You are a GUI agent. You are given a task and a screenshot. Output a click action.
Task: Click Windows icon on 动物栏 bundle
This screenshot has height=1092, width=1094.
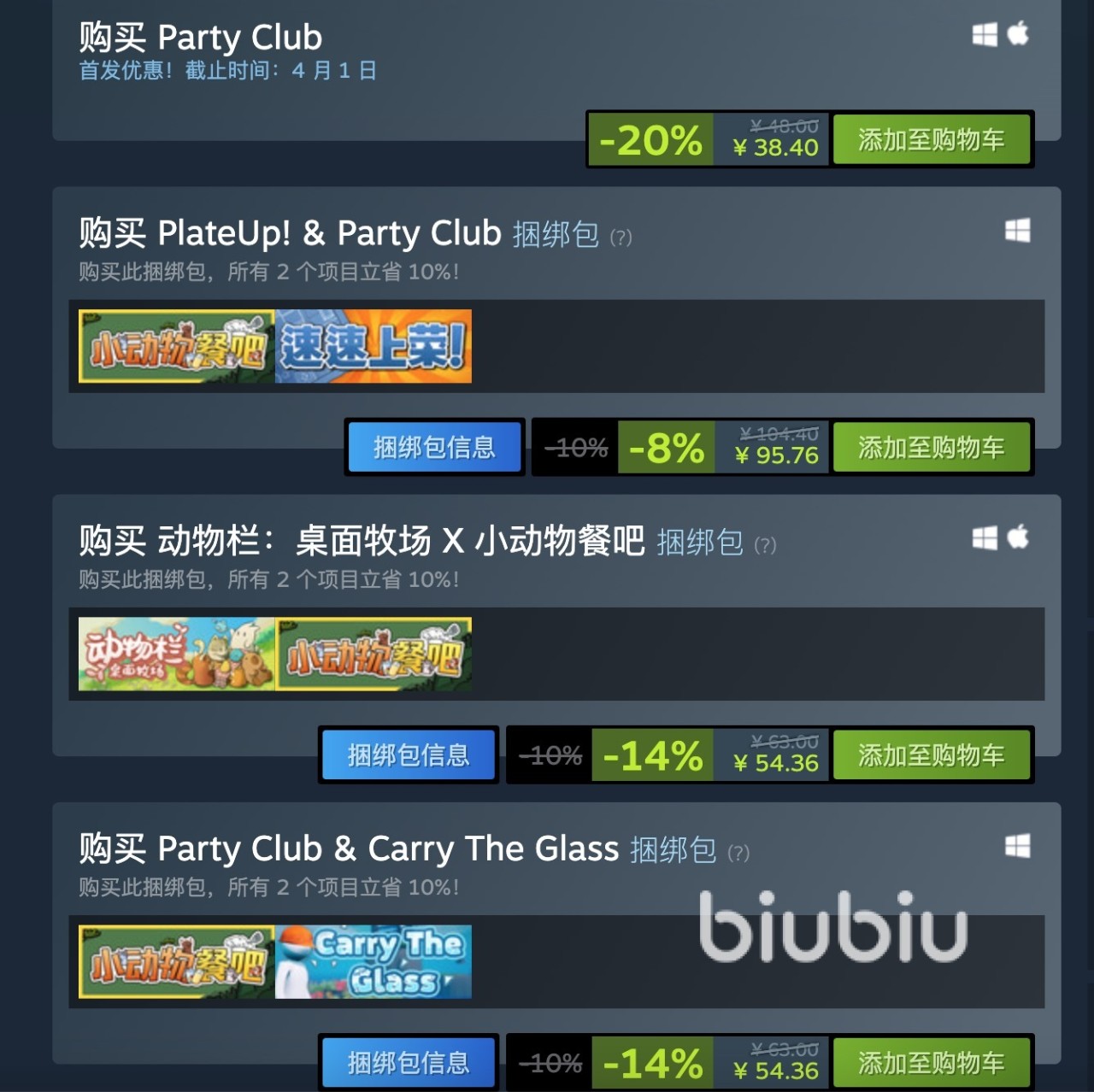pos(985,538)
